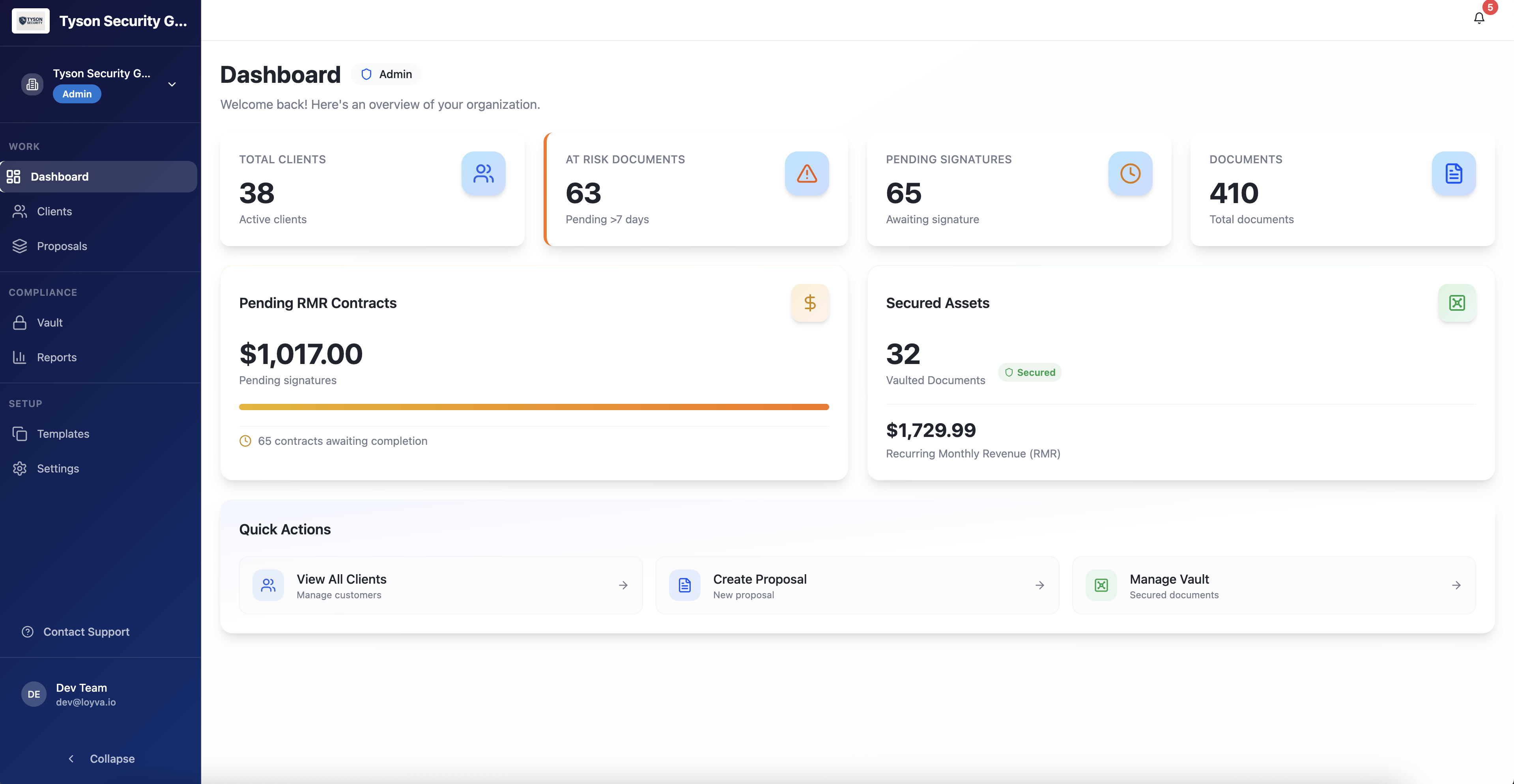This screenshot has height=784, width=1514.
Task: Open Reports from the sidebar
Action: point(56,357)
